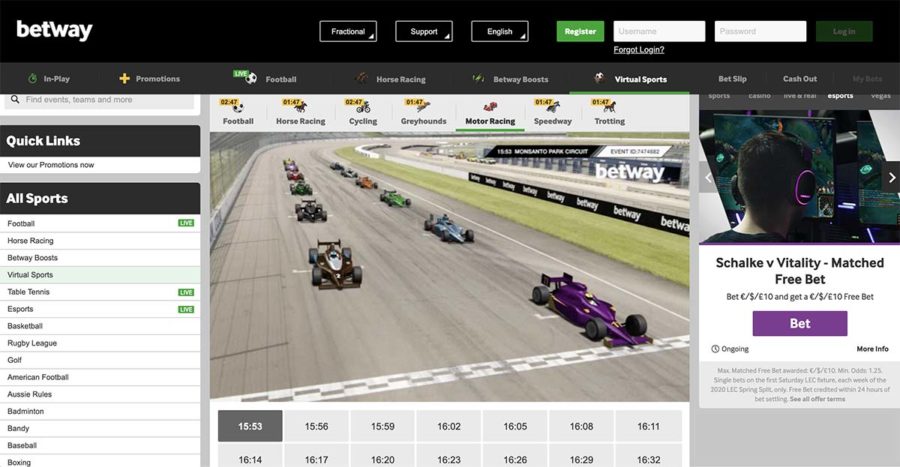Click the search magnifier icon

tap(14, 100)
